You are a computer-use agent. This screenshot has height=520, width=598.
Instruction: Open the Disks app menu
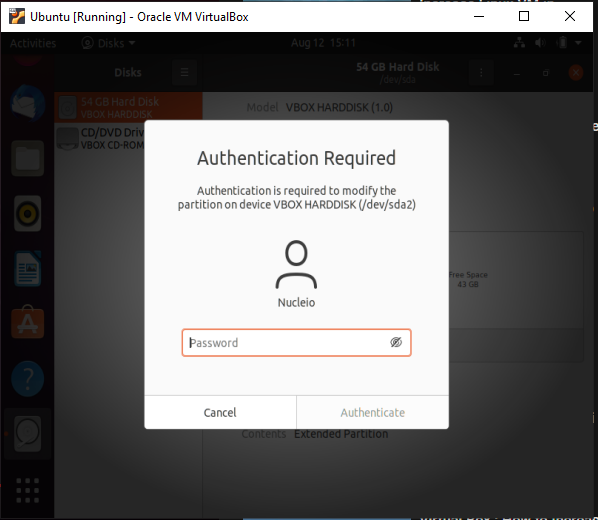click(108, 43)
